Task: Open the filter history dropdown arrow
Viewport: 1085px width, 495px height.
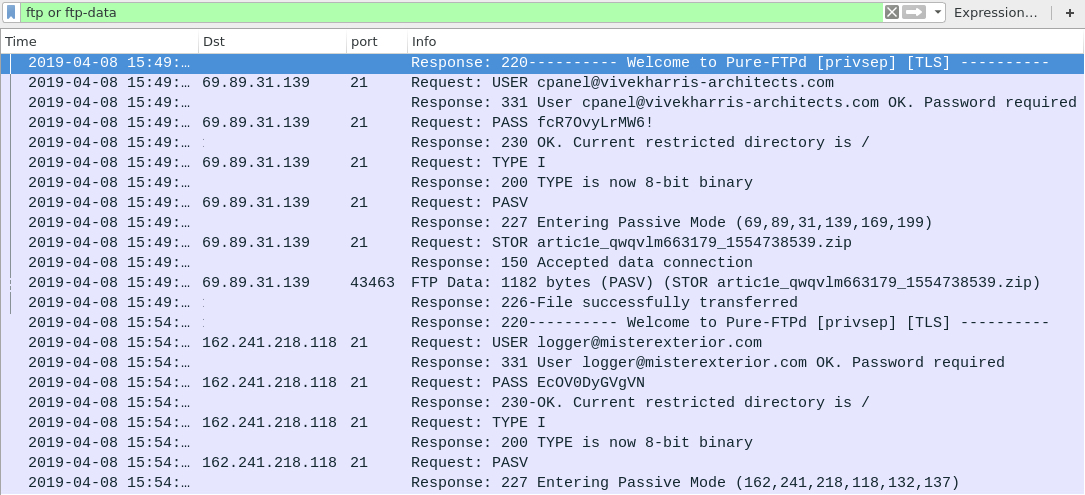Action: [938, 12]
